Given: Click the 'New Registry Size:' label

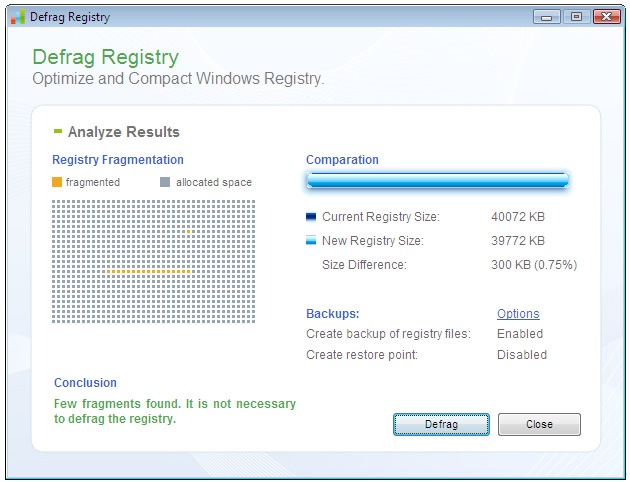Looking at the screenshot, I should tap(373, 241).
